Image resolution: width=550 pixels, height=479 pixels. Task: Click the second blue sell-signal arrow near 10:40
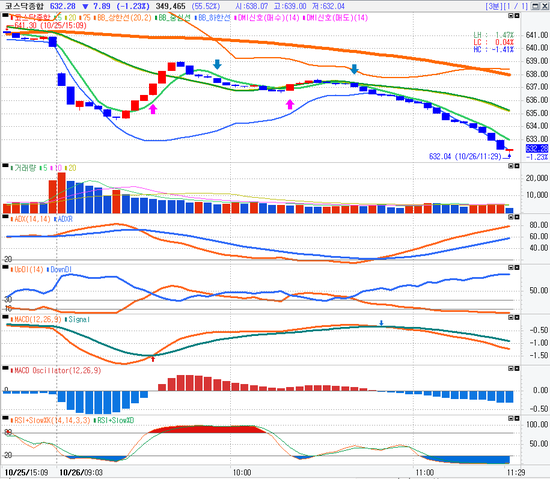pos(354,69)
